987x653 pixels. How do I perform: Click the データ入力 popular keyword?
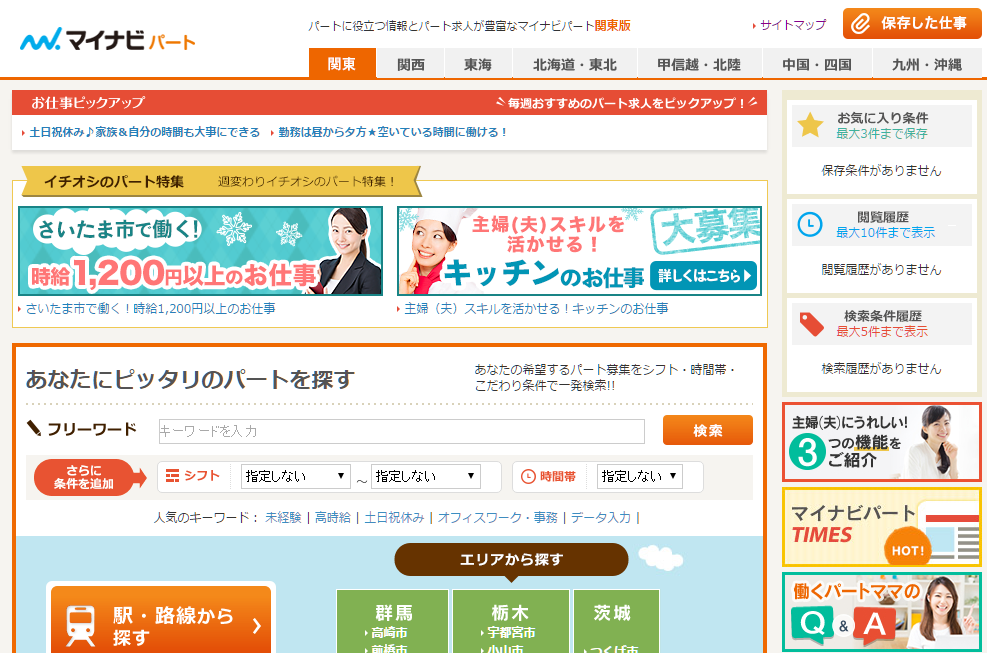coord(601,518)
